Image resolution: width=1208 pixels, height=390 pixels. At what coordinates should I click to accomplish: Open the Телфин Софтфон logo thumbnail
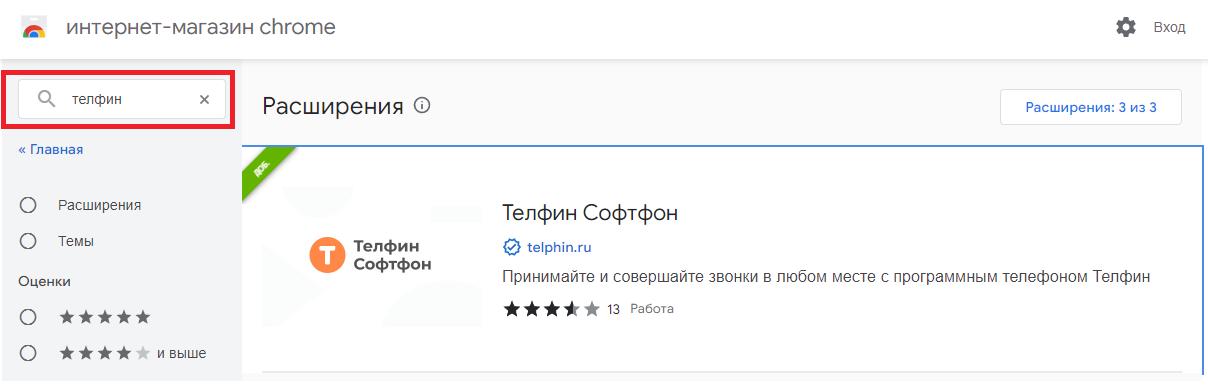(x=371, y=256)
